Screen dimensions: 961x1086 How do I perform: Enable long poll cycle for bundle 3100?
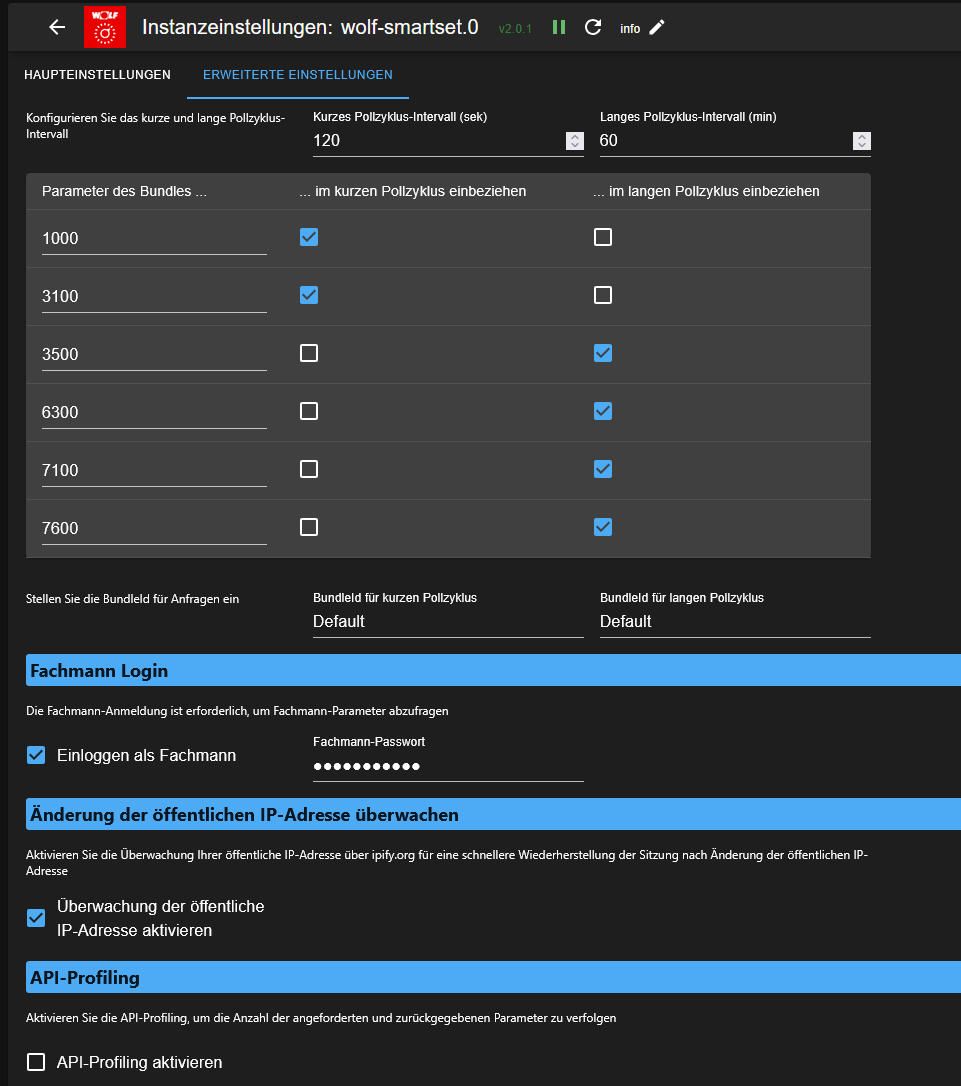pos(603,295)
